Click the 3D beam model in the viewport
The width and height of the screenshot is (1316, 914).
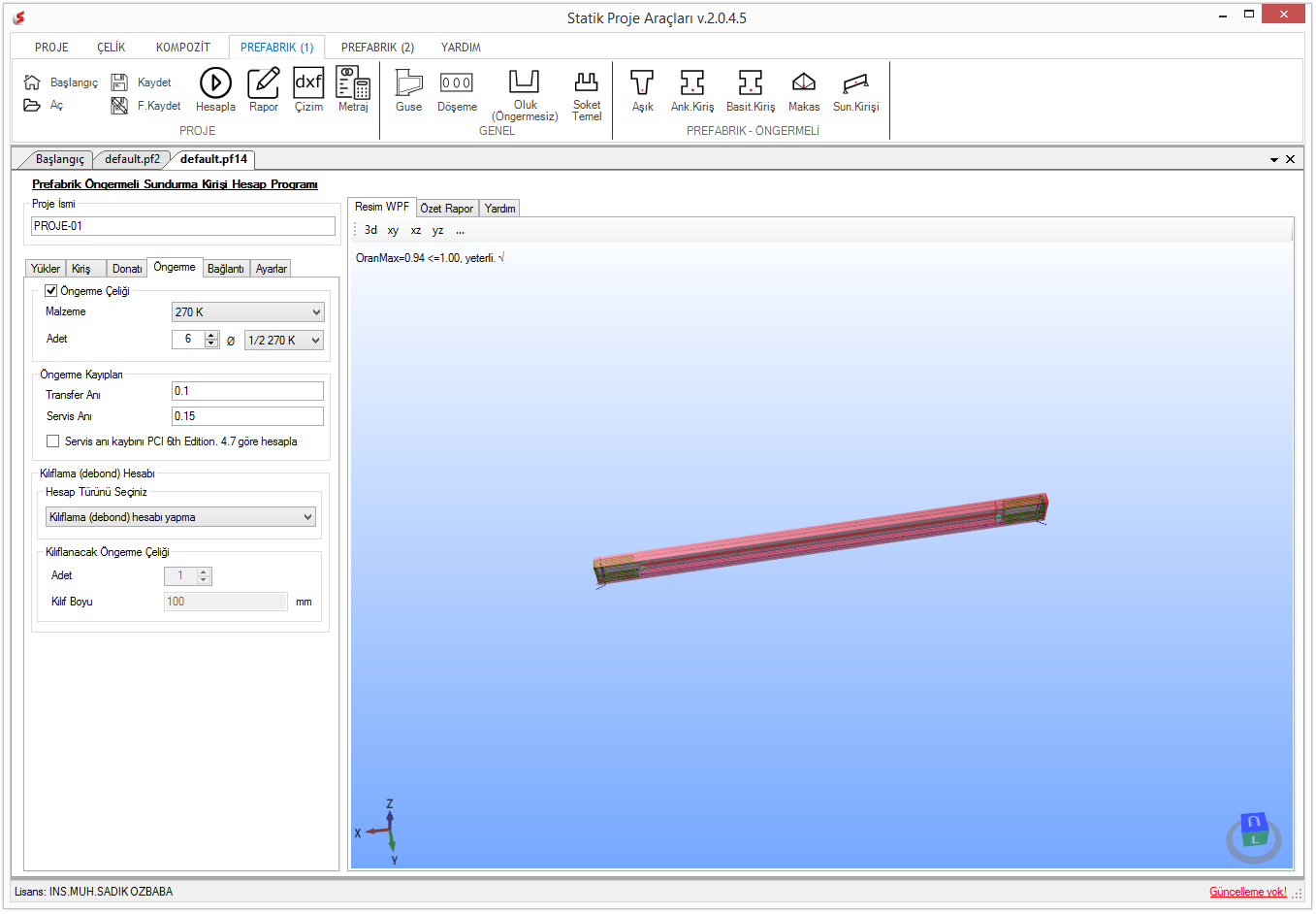(x=820, y=539)
